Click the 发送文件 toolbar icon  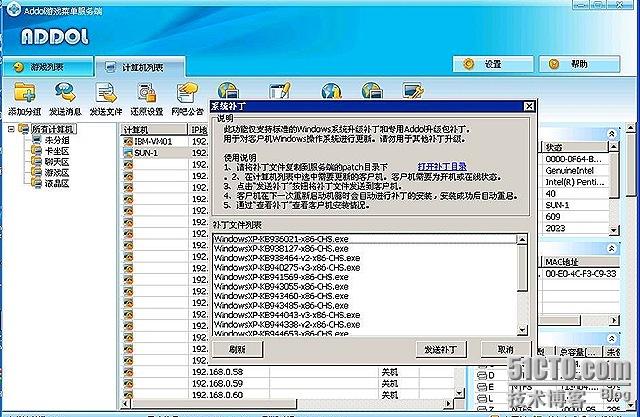click(x=106, y=92)
